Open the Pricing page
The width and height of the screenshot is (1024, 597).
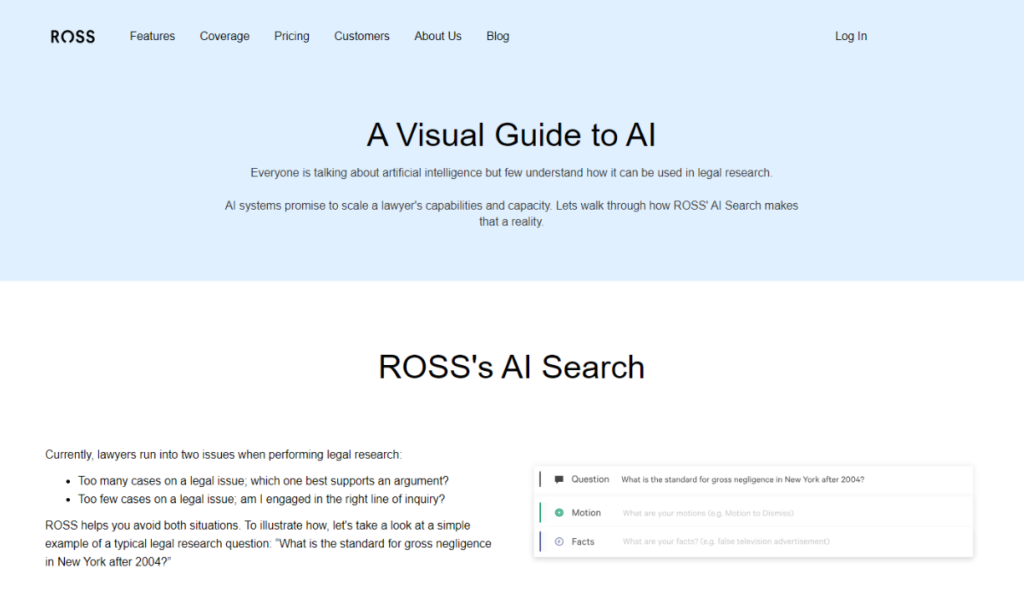pos(292,37)
